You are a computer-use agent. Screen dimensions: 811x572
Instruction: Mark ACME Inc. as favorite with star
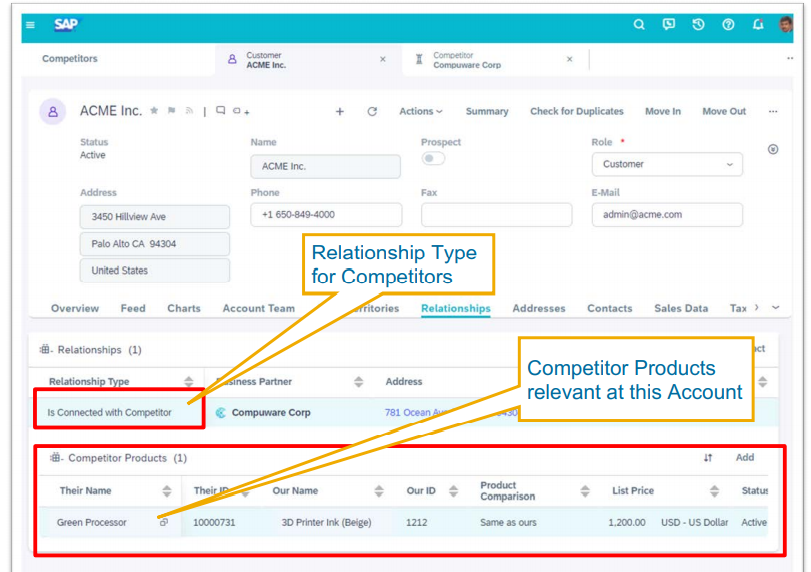pos(154,111)
